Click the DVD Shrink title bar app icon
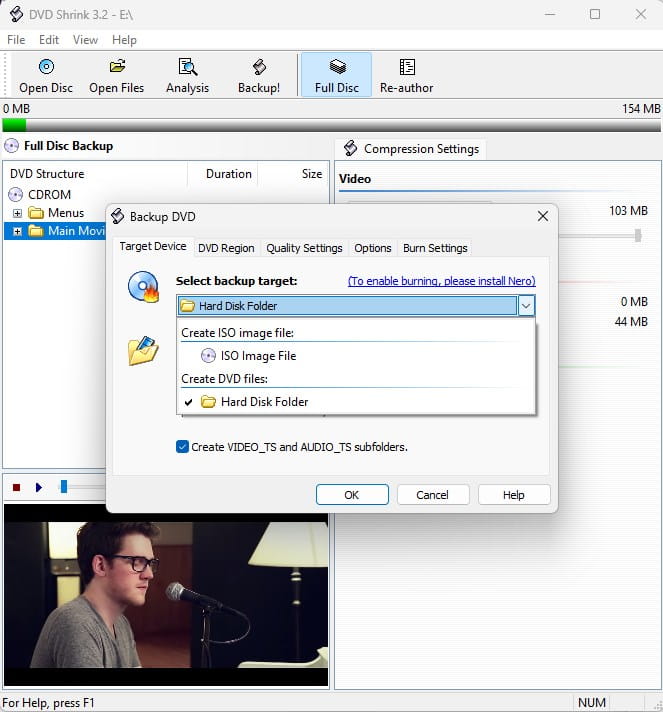The width and height of the screenshot is (663, 712). pyautogui.click(x=16, y=14)
